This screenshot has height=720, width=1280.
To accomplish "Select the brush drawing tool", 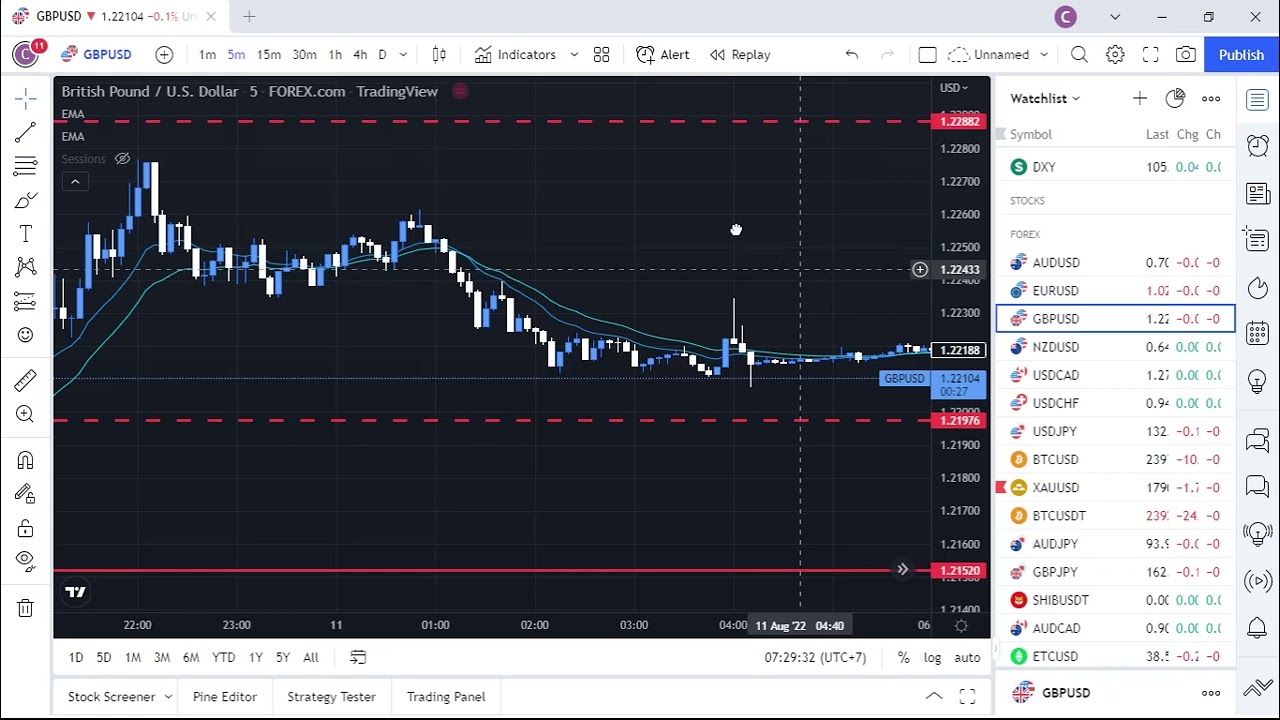I will pyautogui.click(x=26, y=200).
